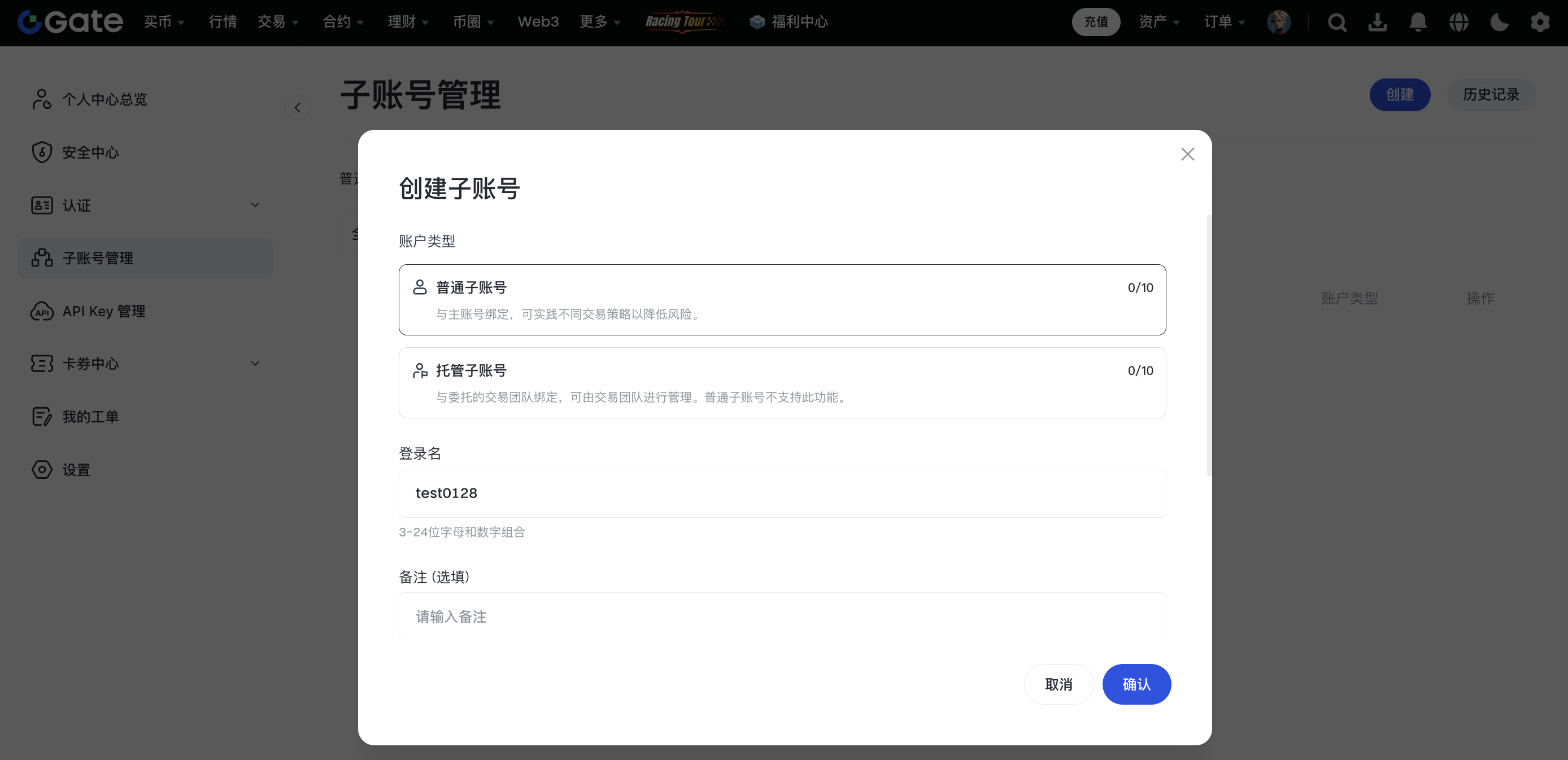
Task: Expand the 认证 sidebar section
Action: [x=255, y=205]
